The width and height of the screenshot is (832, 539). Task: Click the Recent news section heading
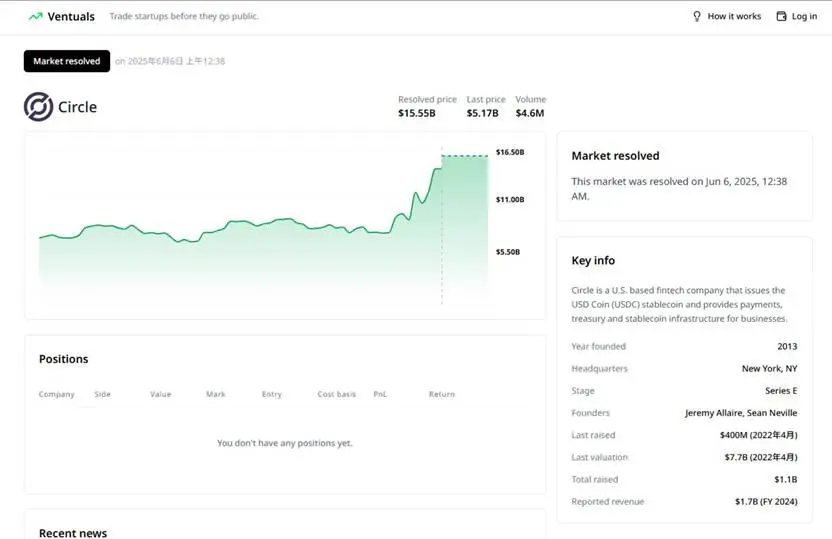(x=73, y=533)
